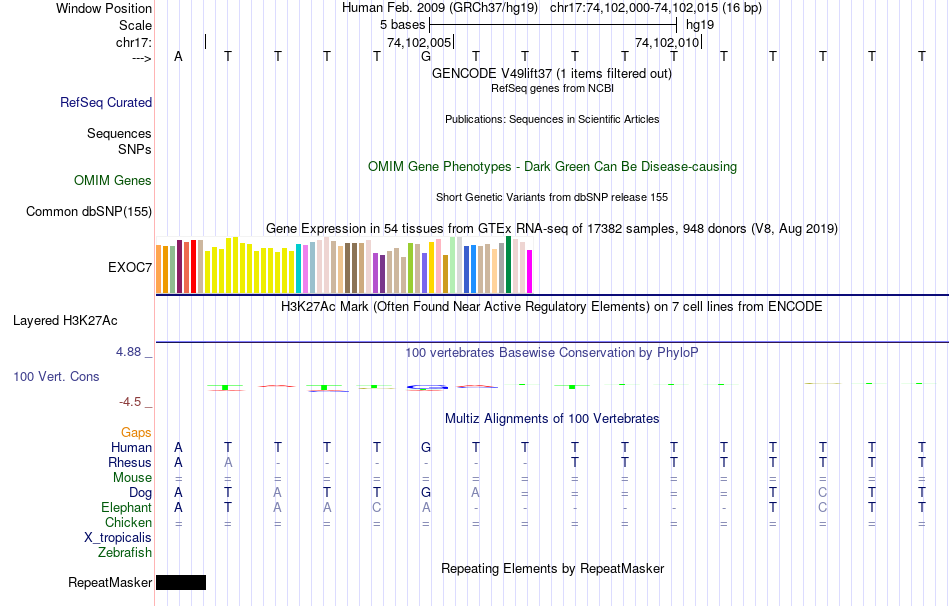Click the GENCODE V49lift37 track title
The height and width of the screenshot is (606, 950).
coord(552,73)
